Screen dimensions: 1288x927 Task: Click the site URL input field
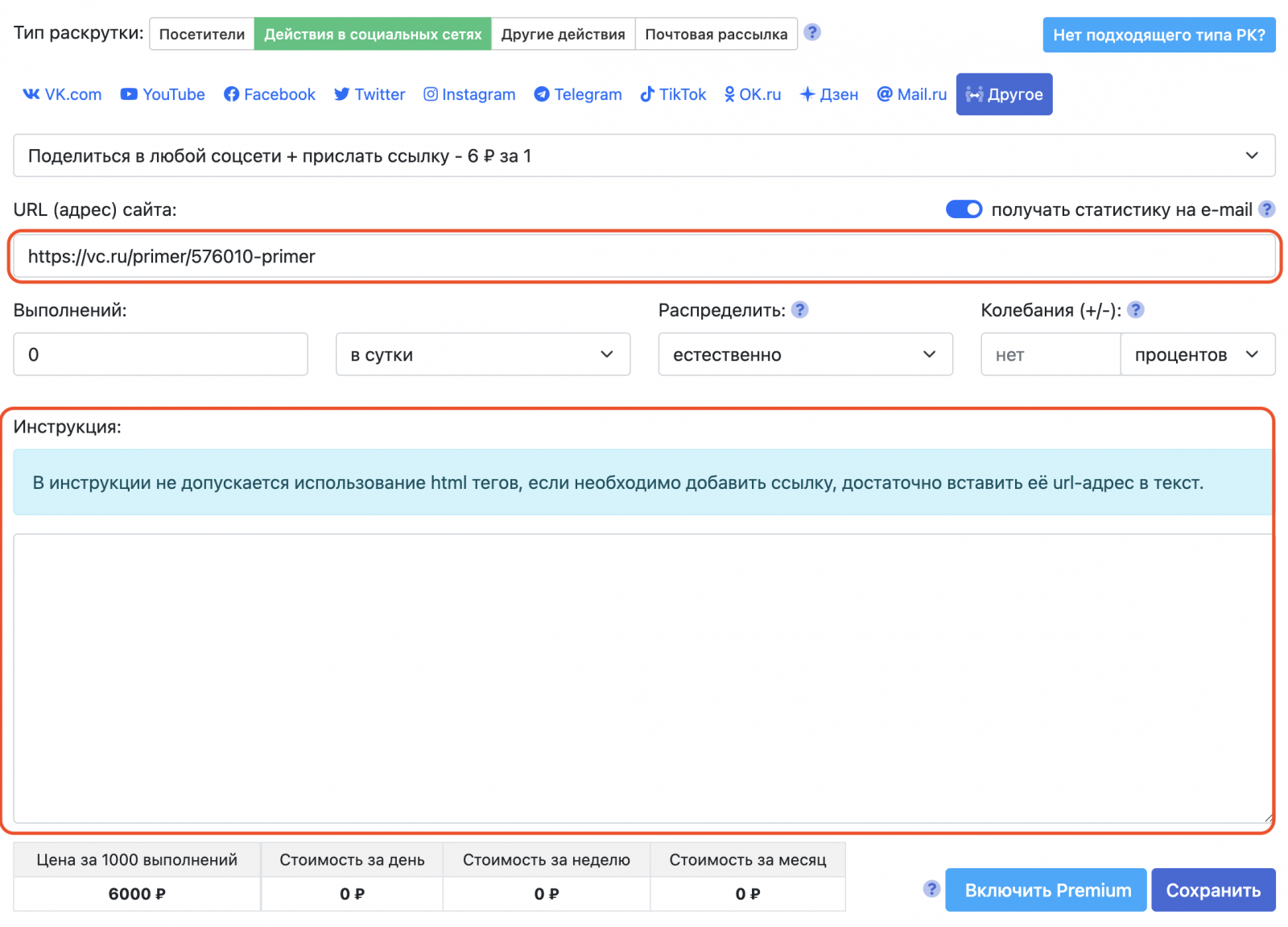pos(644,256)
